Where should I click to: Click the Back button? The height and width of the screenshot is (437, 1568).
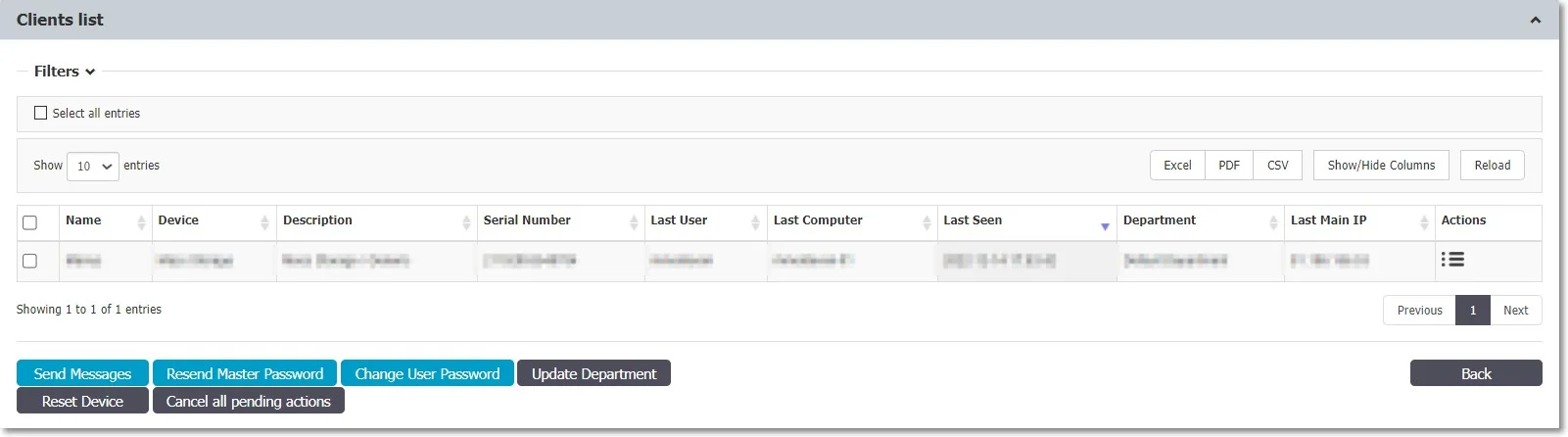click(x=1476, y=373)
